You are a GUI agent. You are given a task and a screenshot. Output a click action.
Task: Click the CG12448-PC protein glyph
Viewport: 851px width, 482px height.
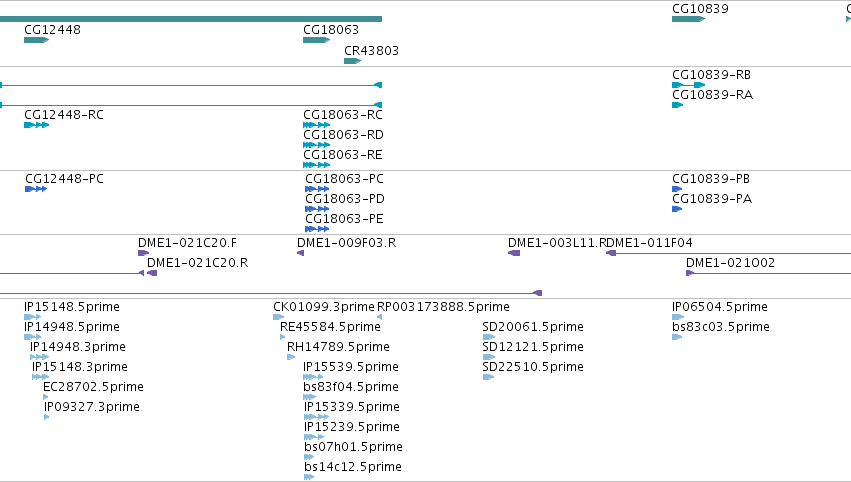[36, 189]
